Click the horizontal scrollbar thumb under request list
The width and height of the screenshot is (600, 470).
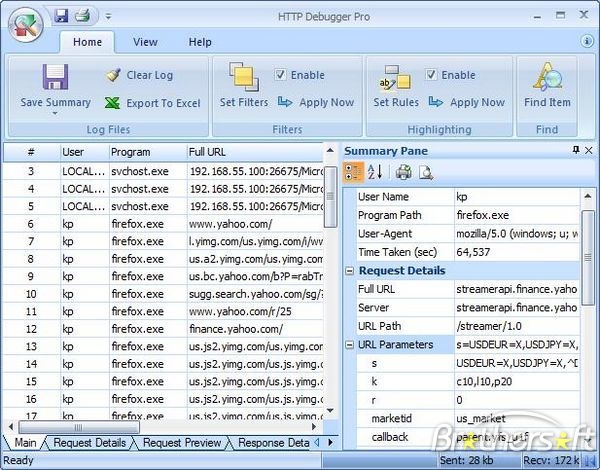click(x=79, y=427)
